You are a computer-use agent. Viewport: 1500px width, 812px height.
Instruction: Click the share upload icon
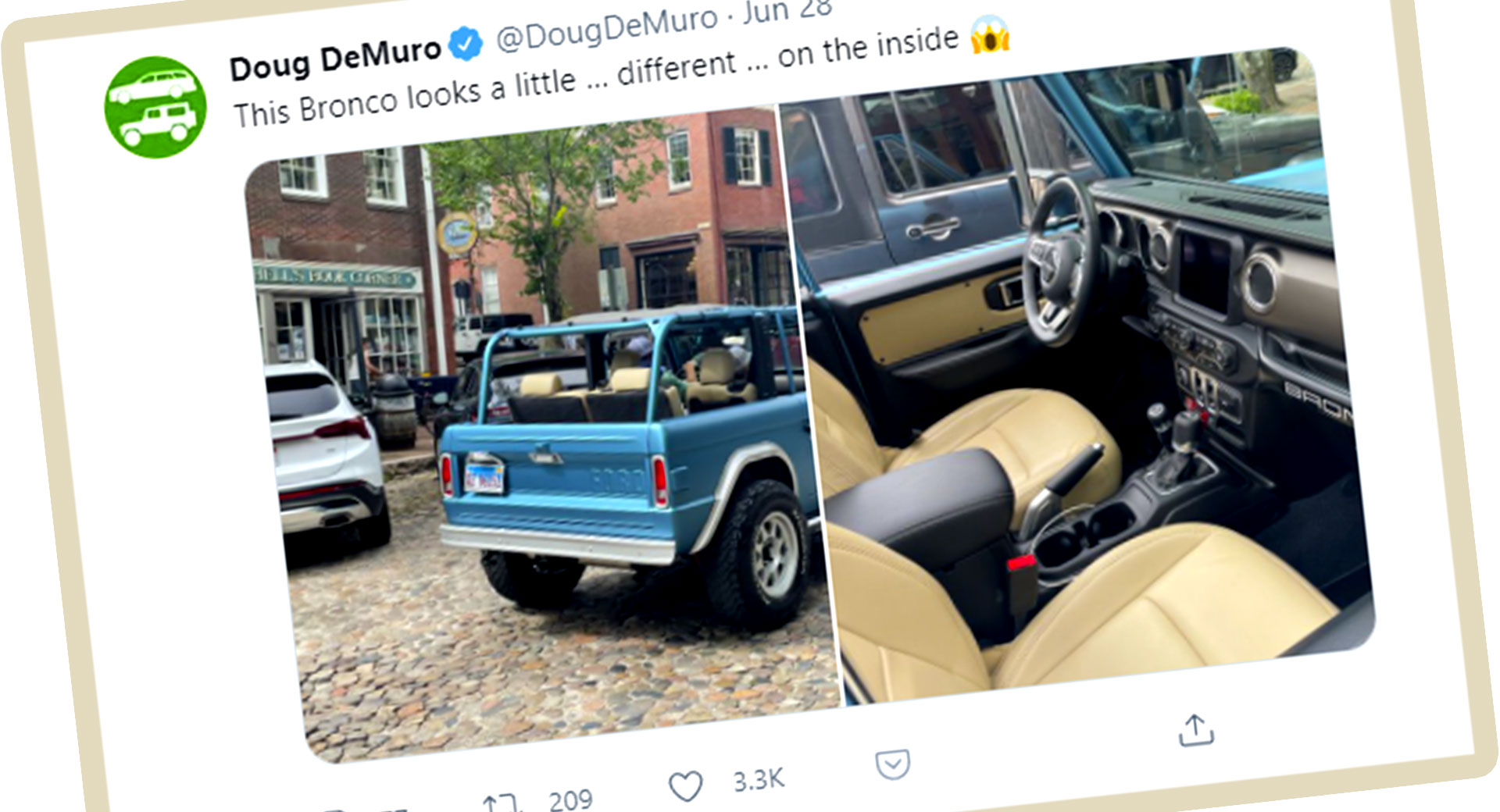(x=1195, y=730)
